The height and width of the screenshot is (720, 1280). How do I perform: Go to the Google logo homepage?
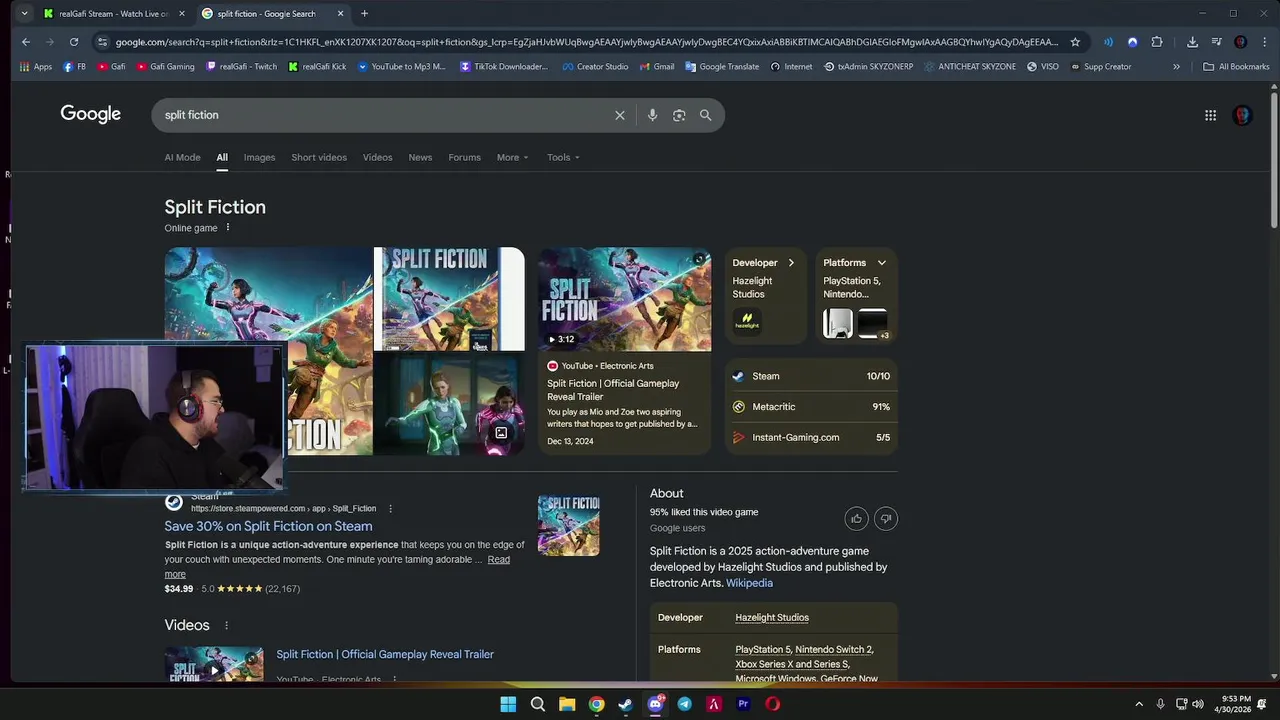click(90, 114)
